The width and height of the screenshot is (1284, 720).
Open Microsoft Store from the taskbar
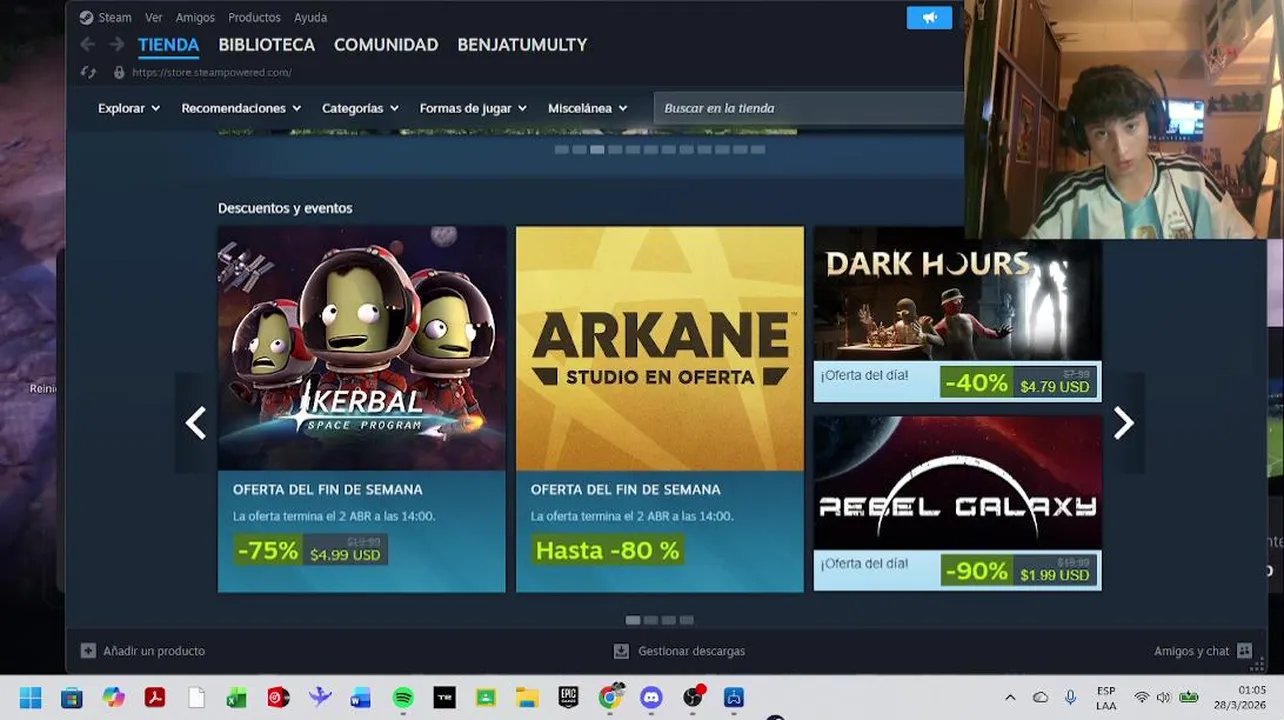pyautogui.click(x=72, y=698)
